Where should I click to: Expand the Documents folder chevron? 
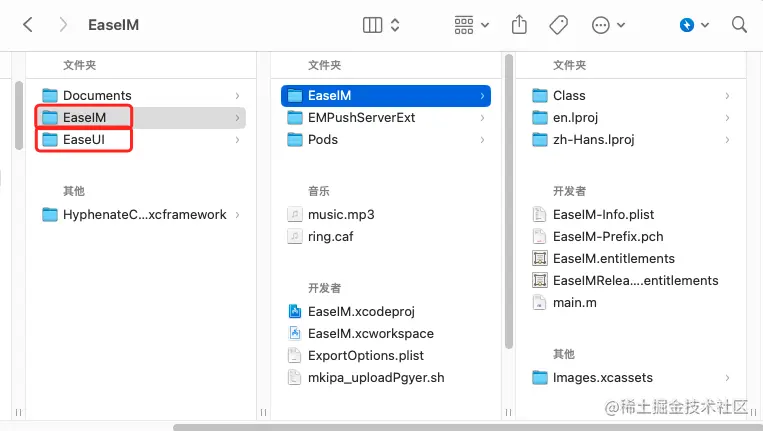[x=237, y=96]
